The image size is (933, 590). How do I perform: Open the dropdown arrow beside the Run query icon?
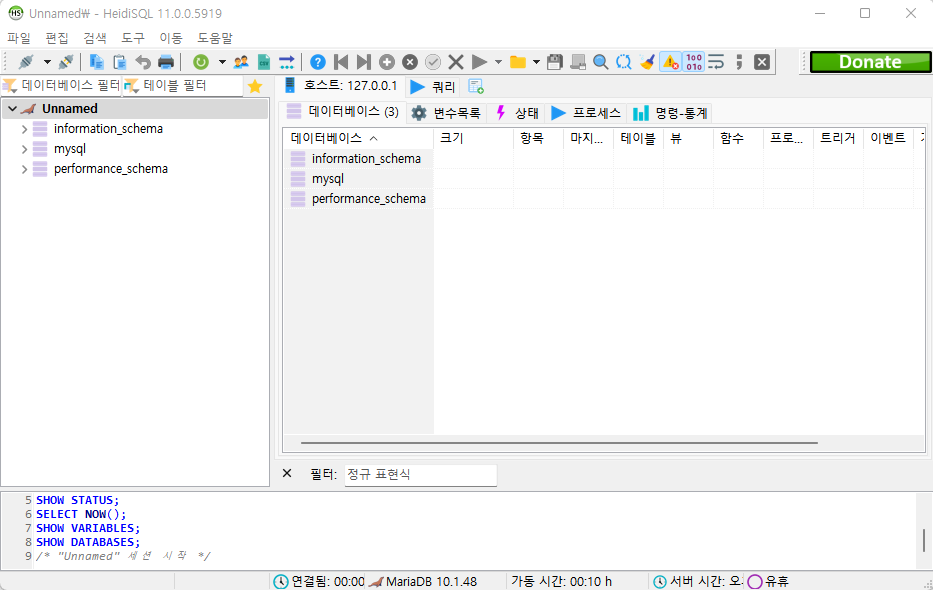(x=498, y=62)
